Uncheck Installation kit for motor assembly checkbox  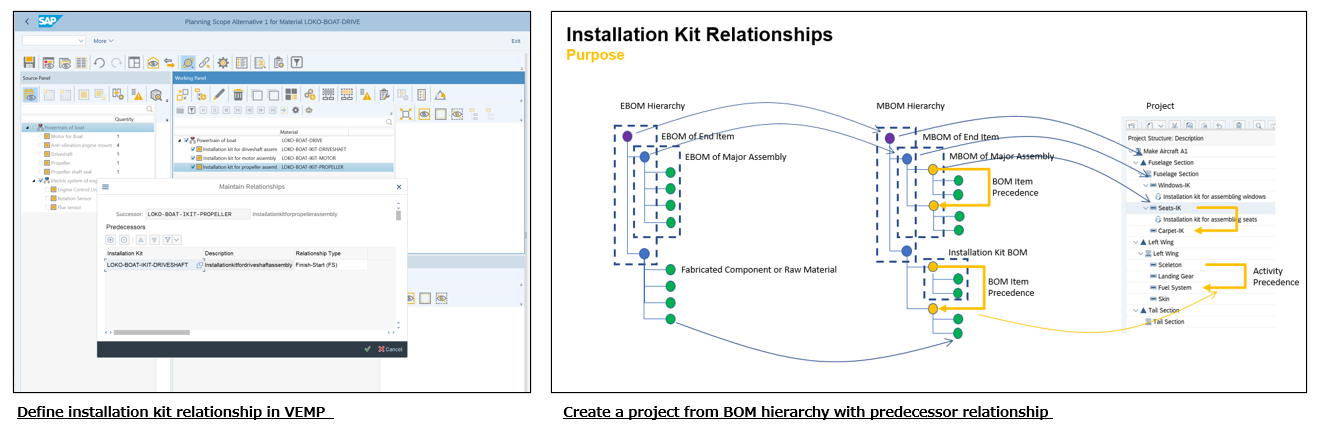pos(193,158)
